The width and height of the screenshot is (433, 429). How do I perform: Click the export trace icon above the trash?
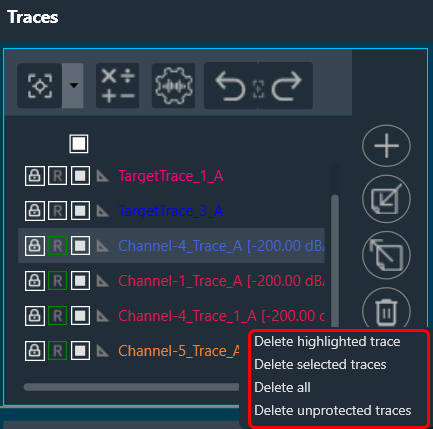click(386, 255)
